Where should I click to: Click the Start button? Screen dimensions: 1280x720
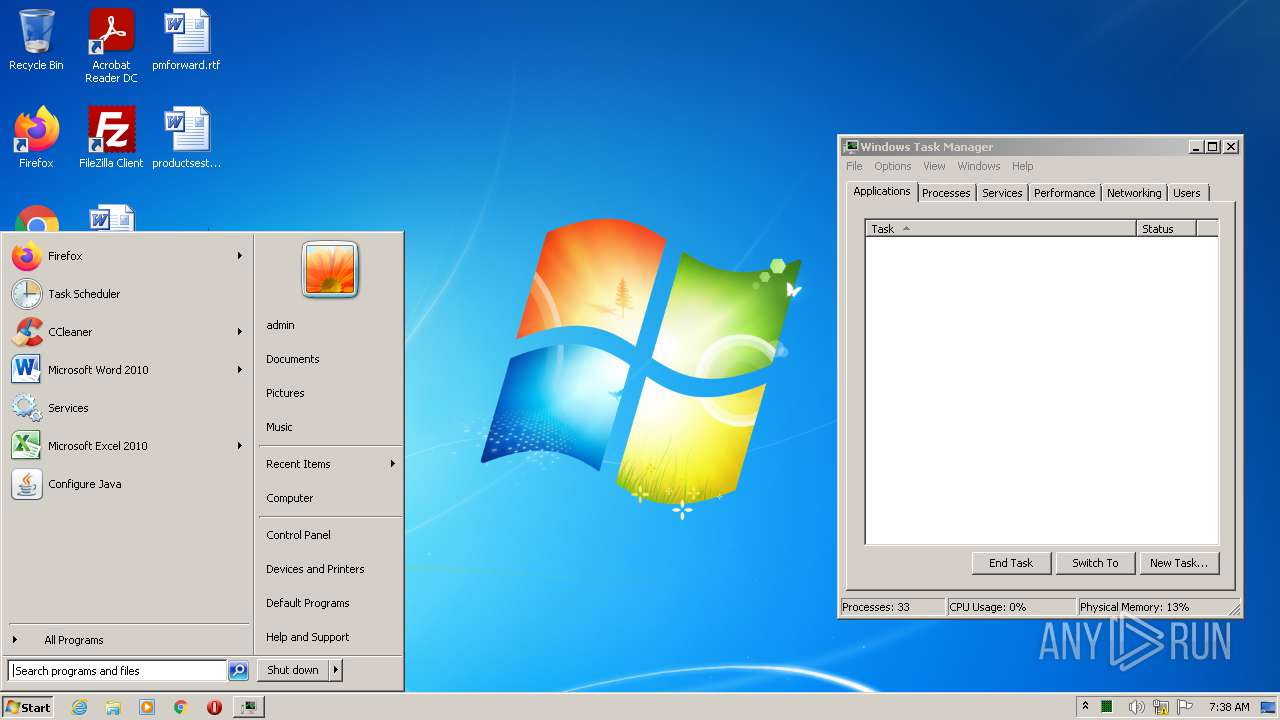[28, 707]
